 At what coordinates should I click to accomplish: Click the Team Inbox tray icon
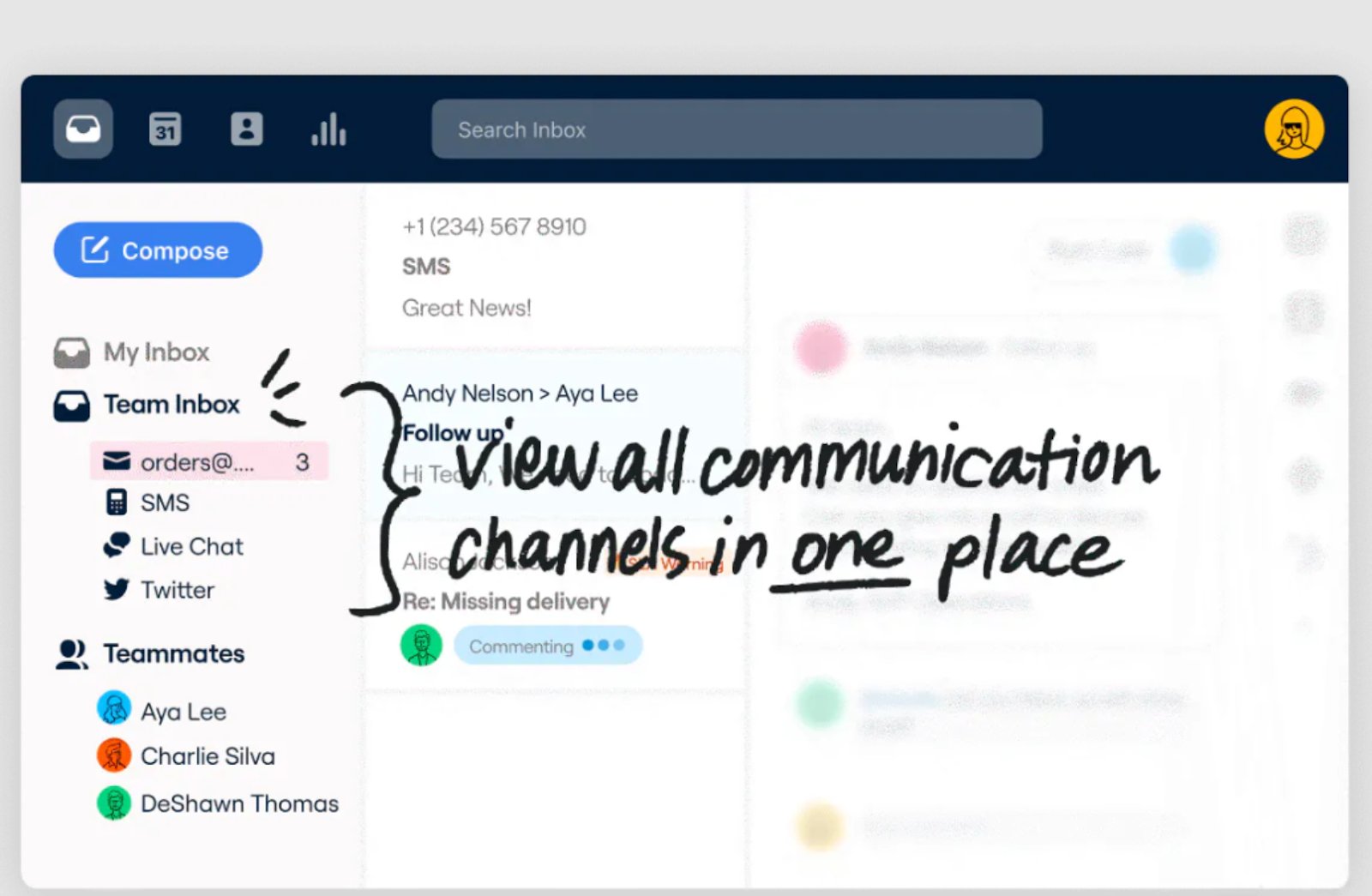point(72,406)
